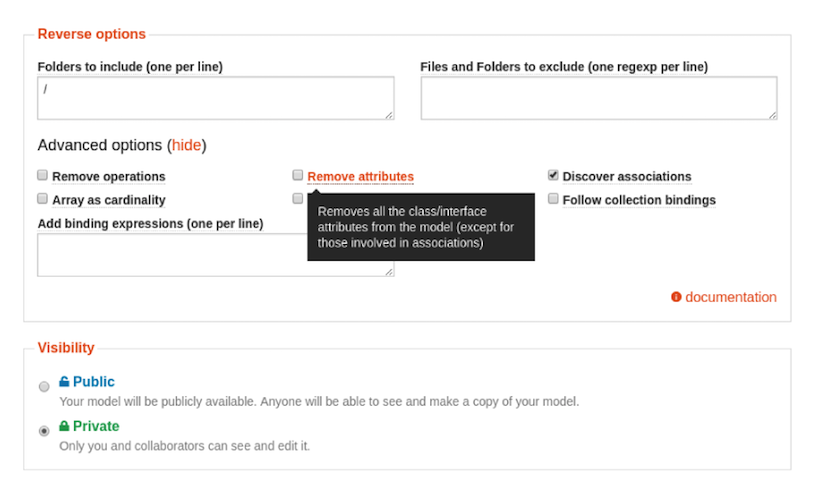Click inside Folders to include text area
Image resolution: width=813 pixels, height=500 pixels.
tap(216, 98)
